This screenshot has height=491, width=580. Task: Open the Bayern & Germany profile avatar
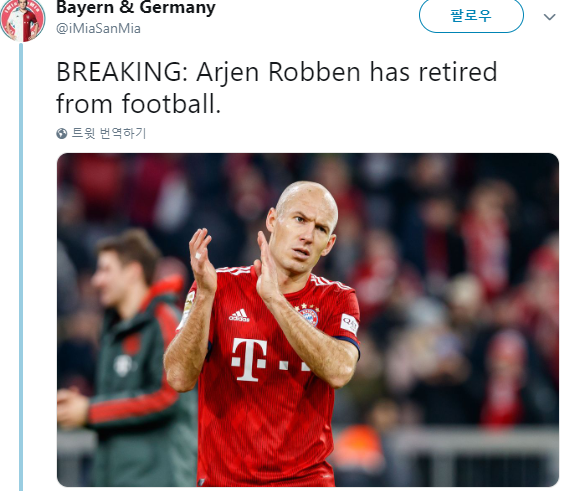pos(23,20)
